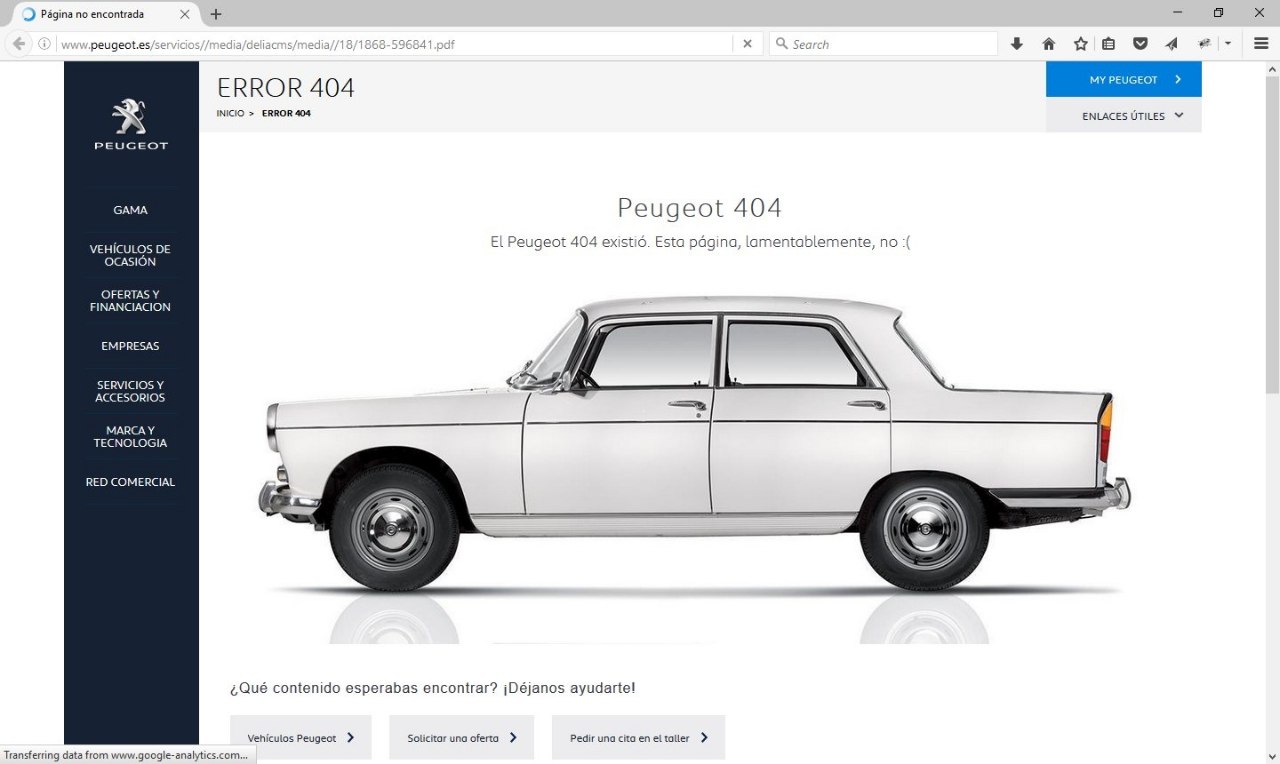Click the INICIO breadcrumb link
The image size is (1280, 764).
click(x=230, y=113)
